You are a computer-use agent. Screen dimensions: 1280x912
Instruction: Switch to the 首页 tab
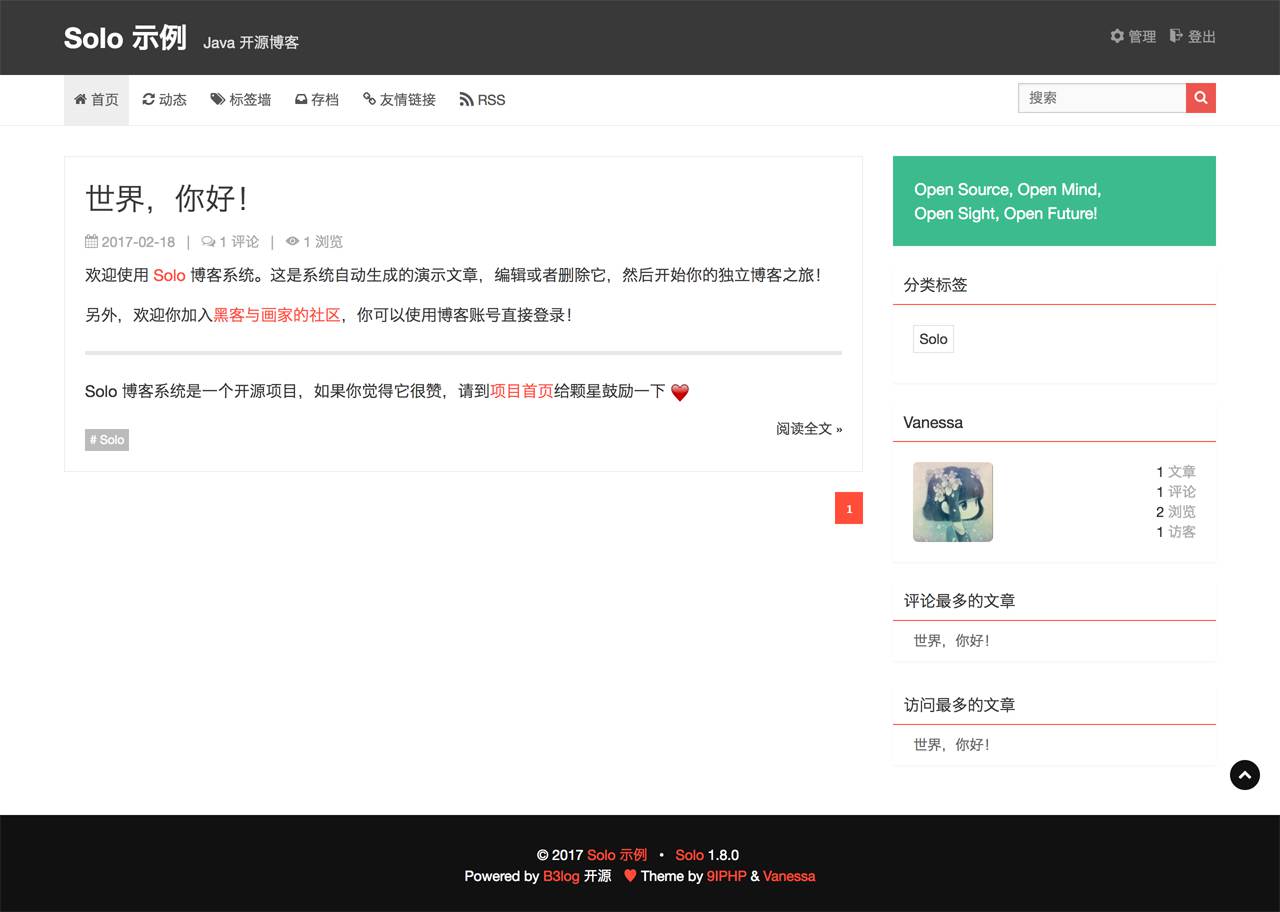96,99
